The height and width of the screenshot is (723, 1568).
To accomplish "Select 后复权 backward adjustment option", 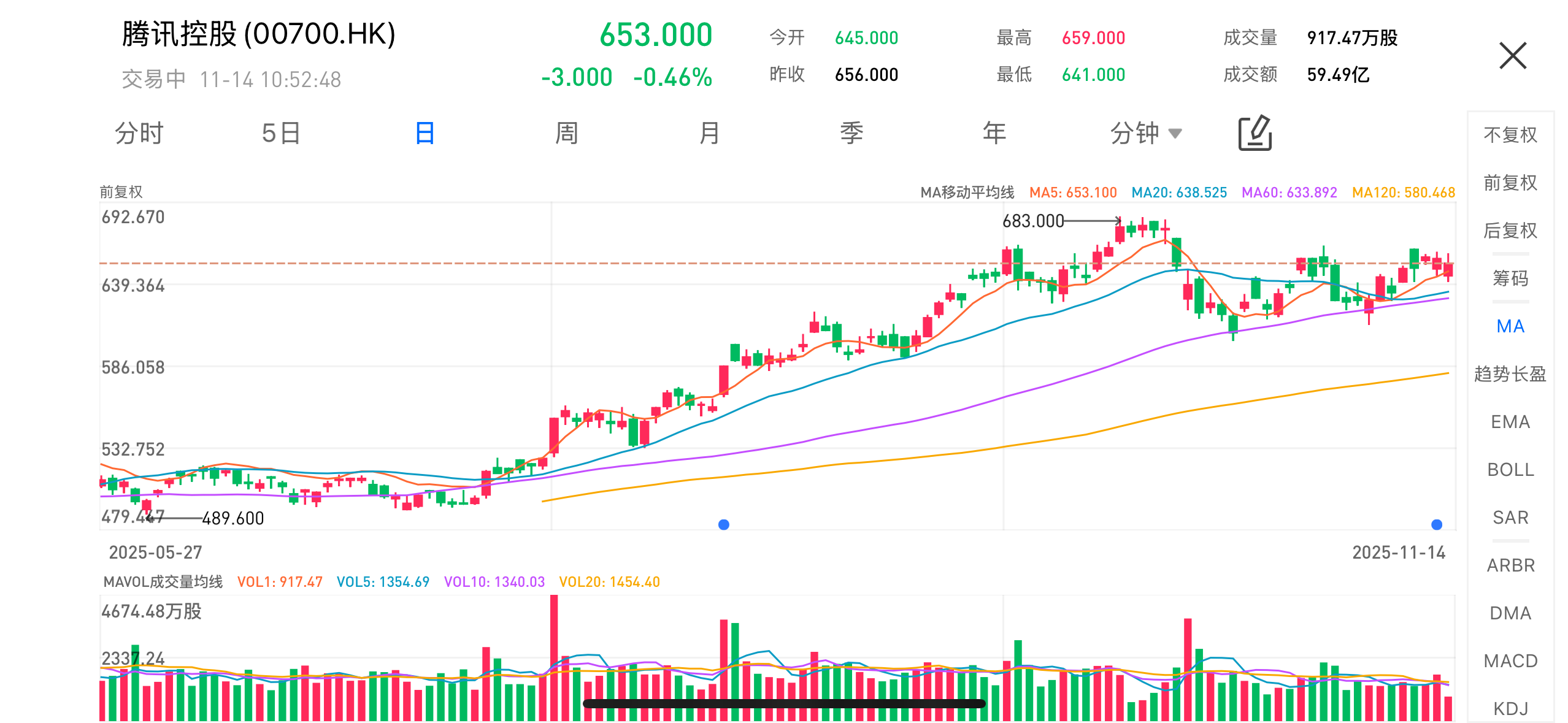I will 1510,231.
